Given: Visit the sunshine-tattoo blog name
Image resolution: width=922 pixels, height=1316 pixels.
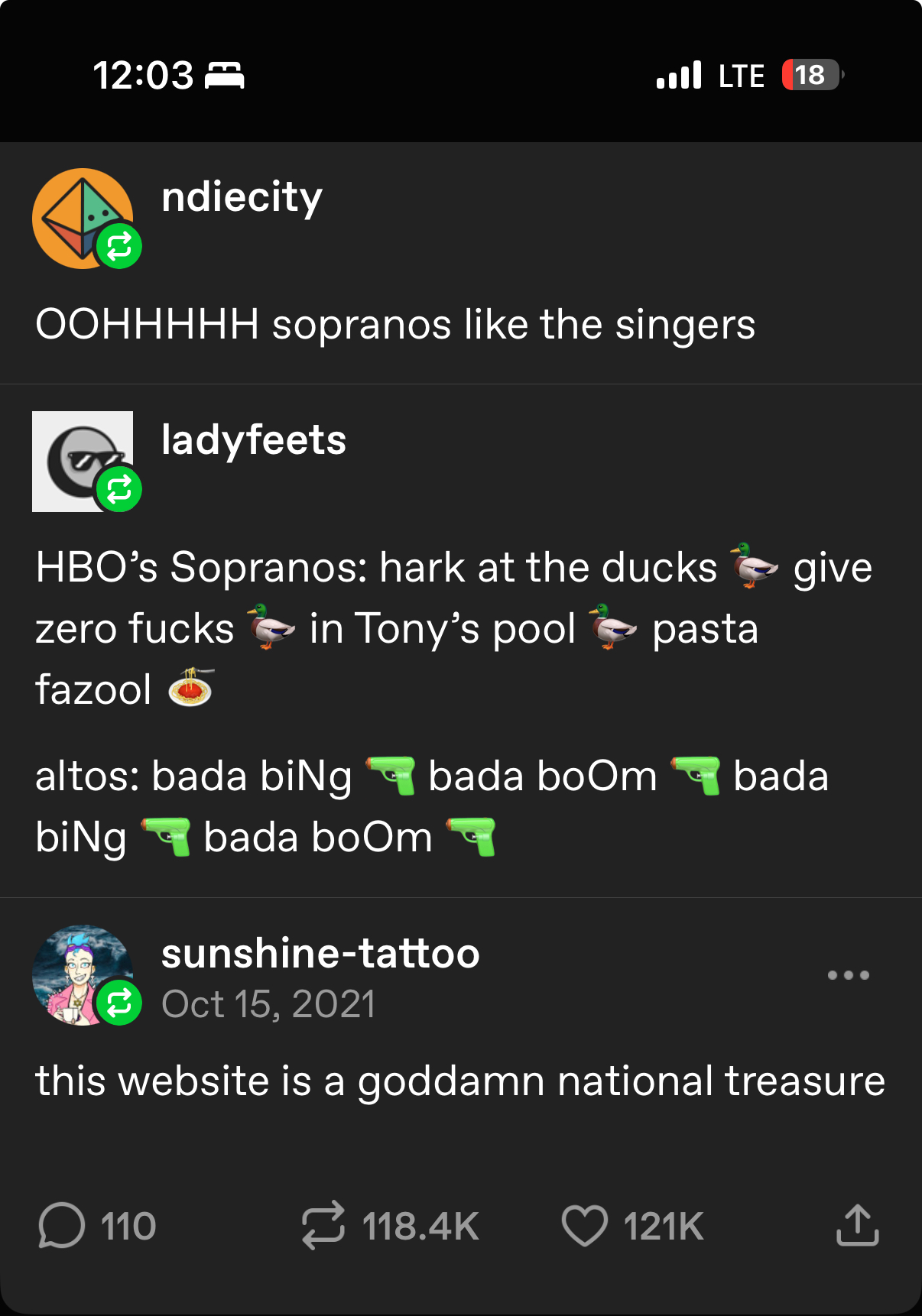Looking at the screenshot, I should pos(320,954).
